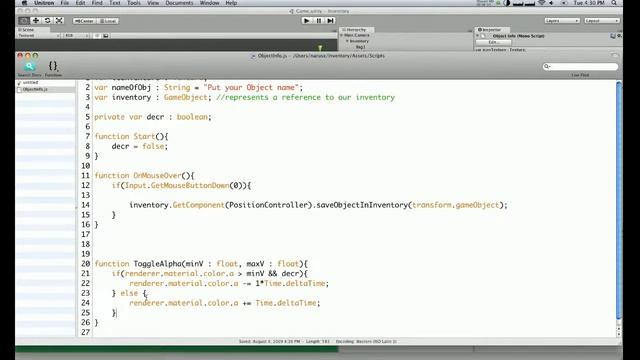This screenshot has height=360, width=640.
Task: Click the scrollbar down arrow in editor
Action: [619, 333]
